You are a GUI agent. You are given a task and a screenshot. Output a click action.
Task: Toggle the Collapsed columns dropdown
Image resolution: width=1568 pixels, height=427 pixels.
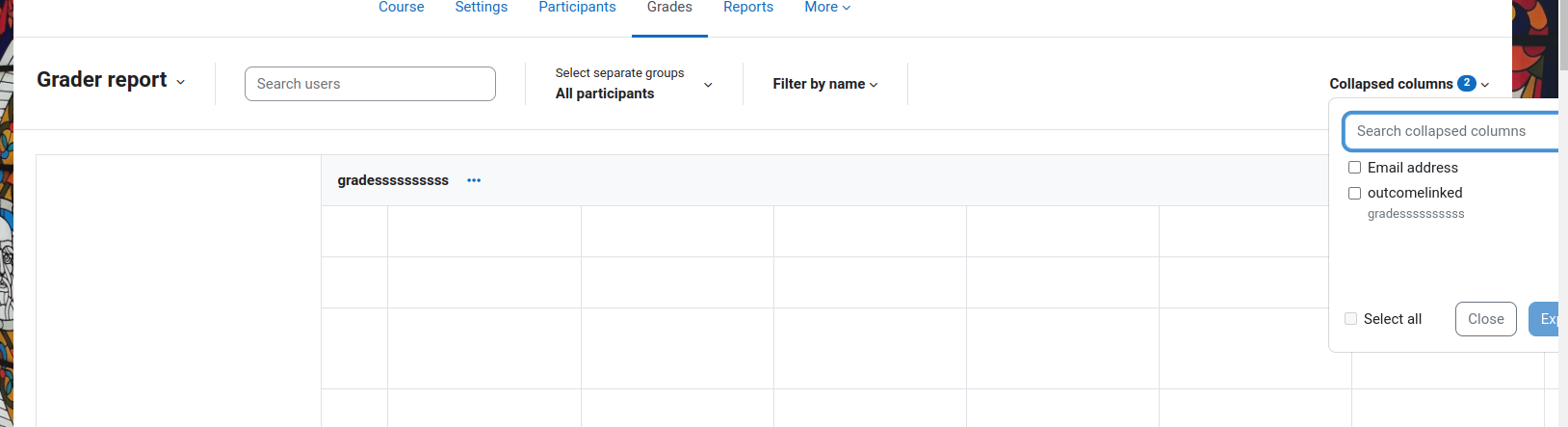1409,84
